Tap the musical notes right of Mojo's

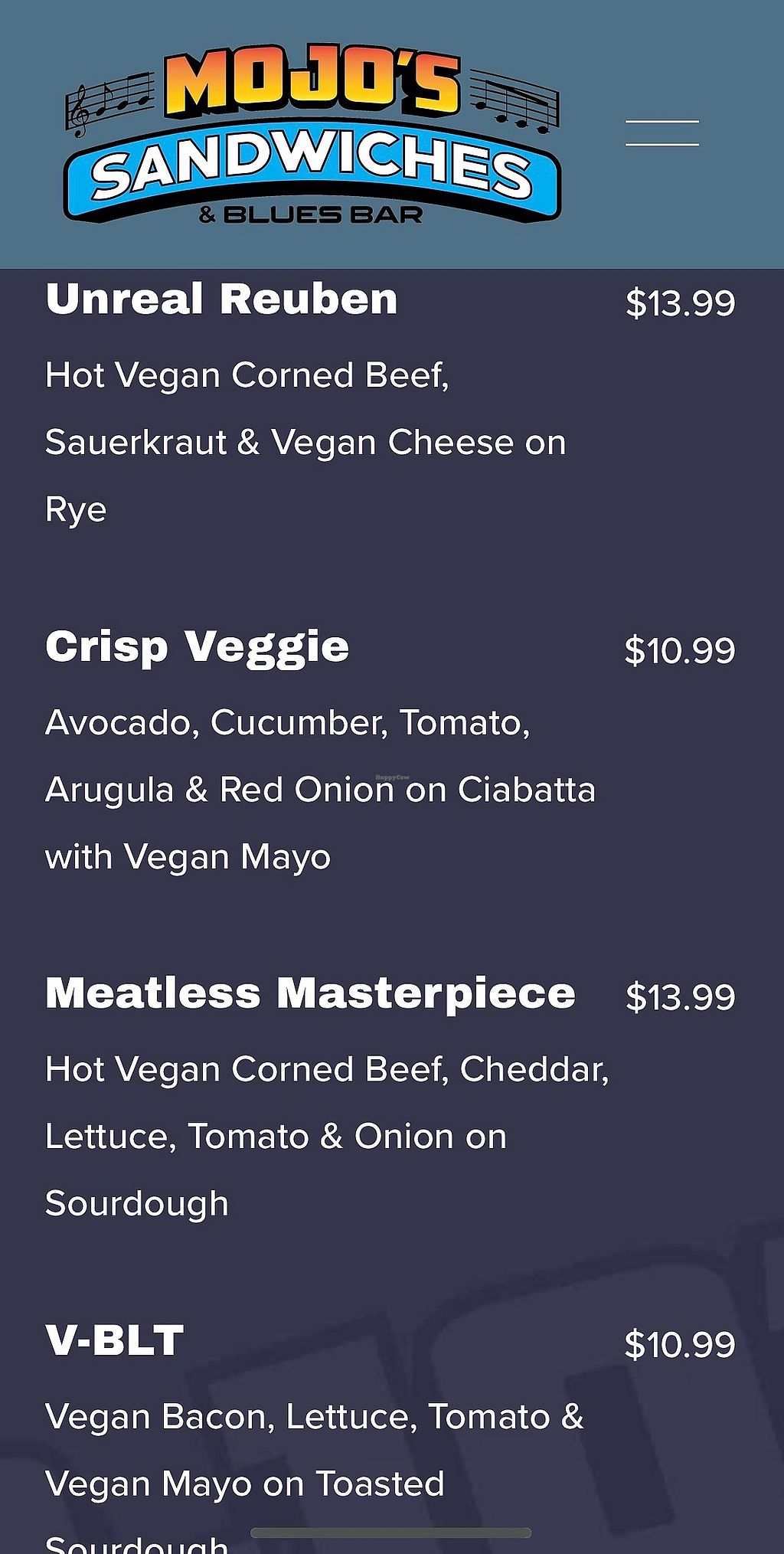coord(514,100)
